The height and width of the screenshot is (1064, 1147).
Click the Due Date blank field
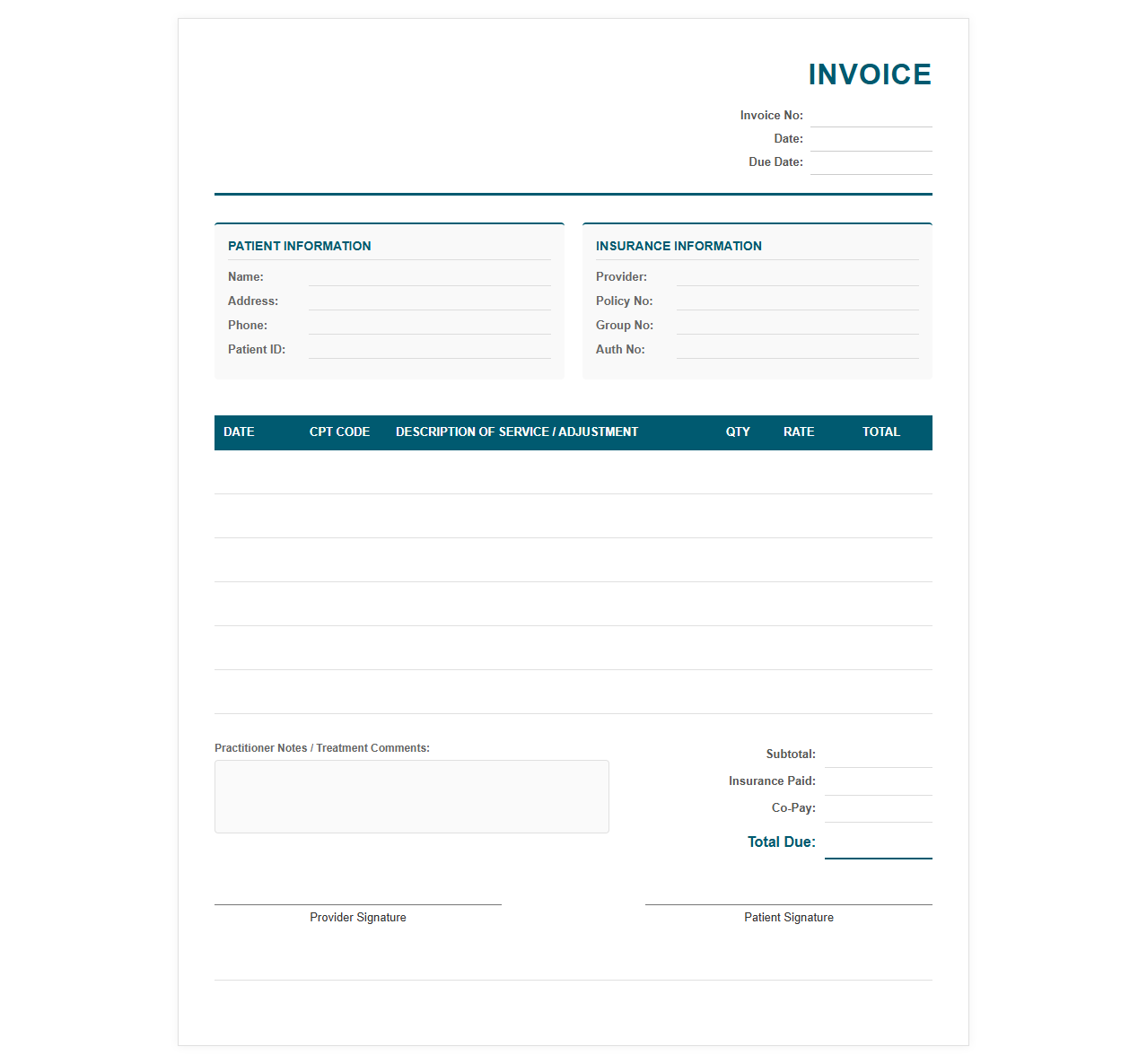[x=871, y=163]
